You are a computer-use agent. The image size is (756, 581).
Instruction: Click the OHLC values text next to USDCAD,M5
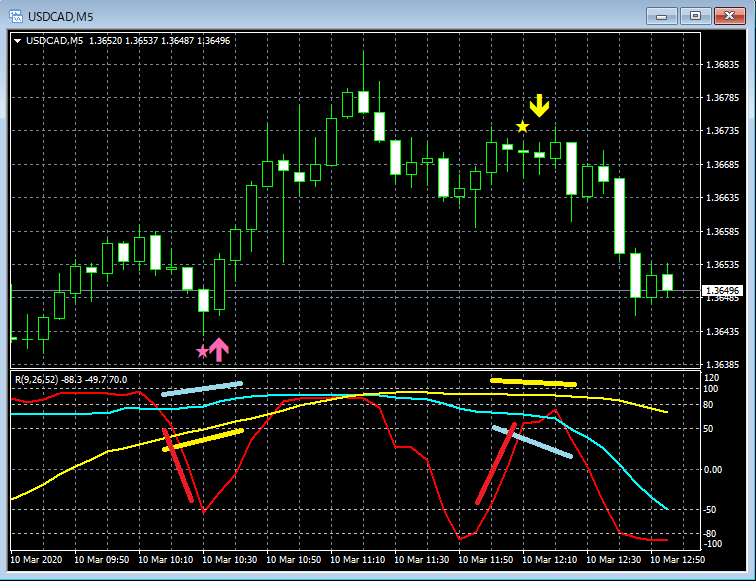(160, 41)
